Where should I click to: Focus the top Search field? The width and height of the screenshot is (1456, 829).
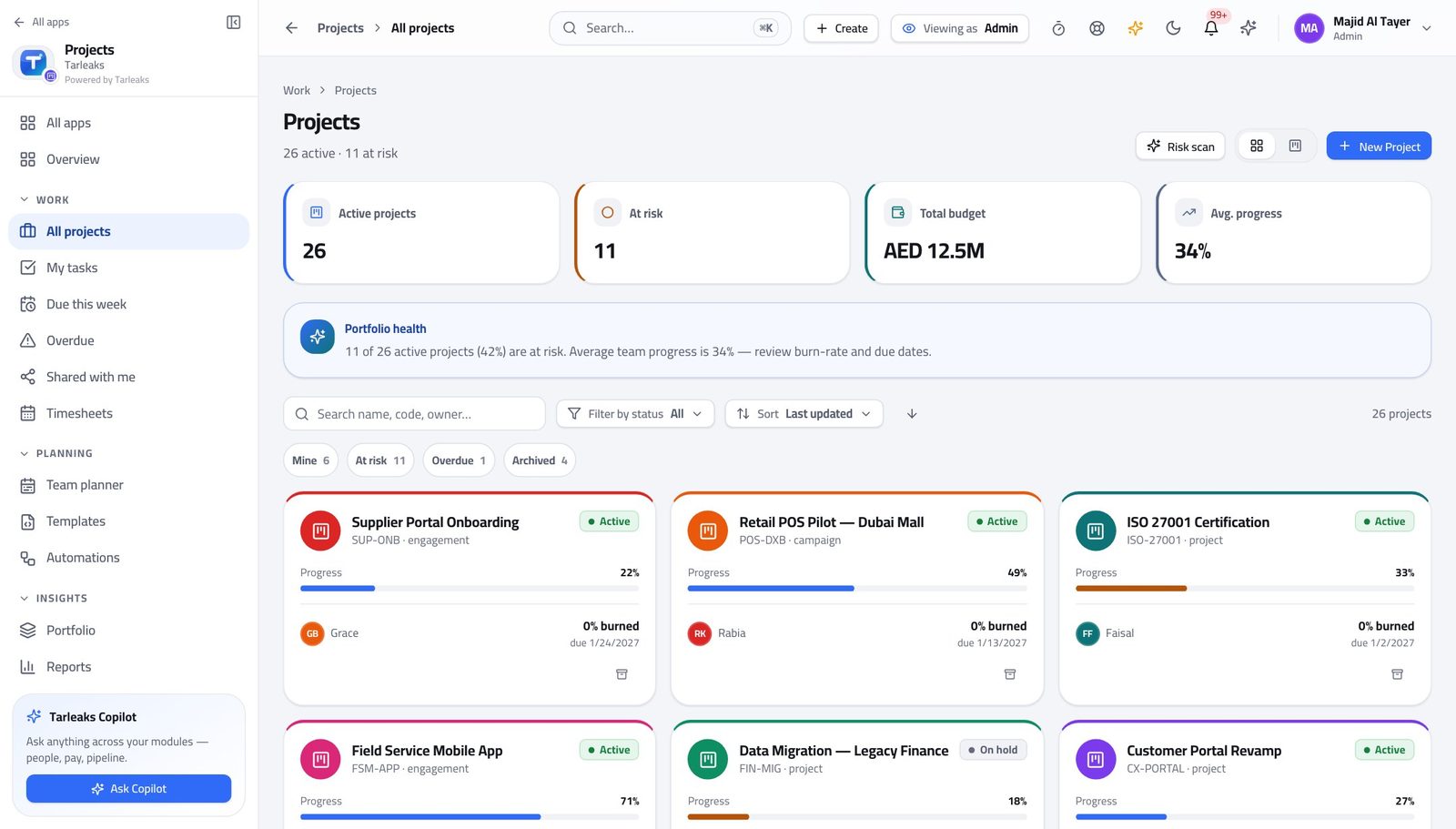[670, 28]
